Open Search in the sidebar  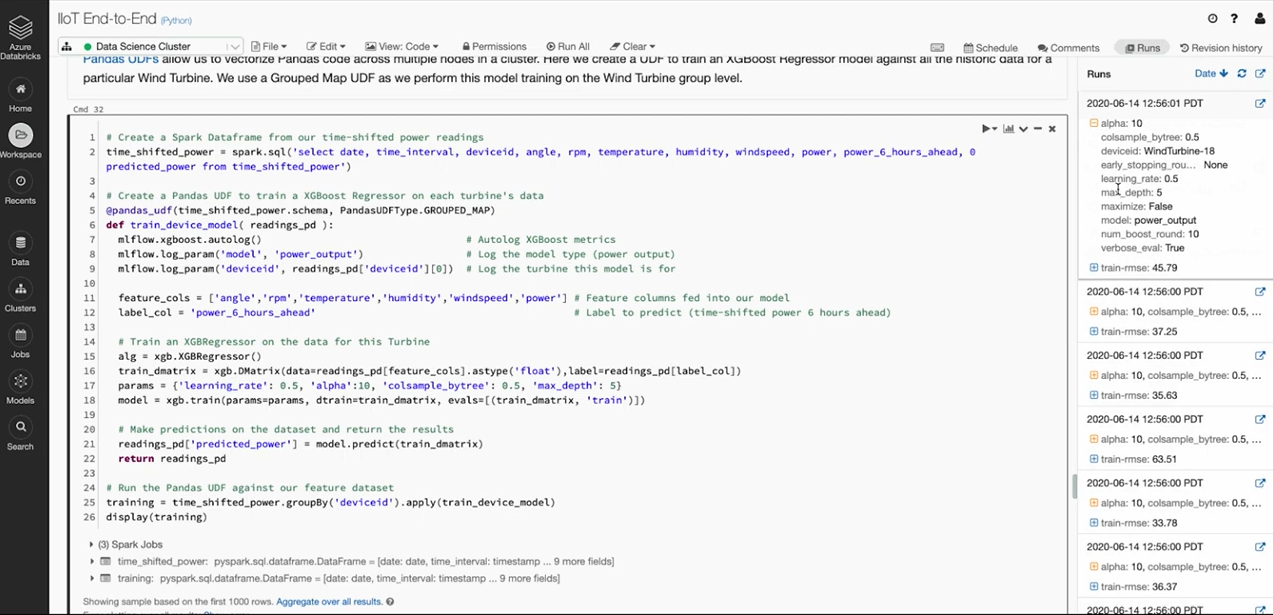[20, 434]
